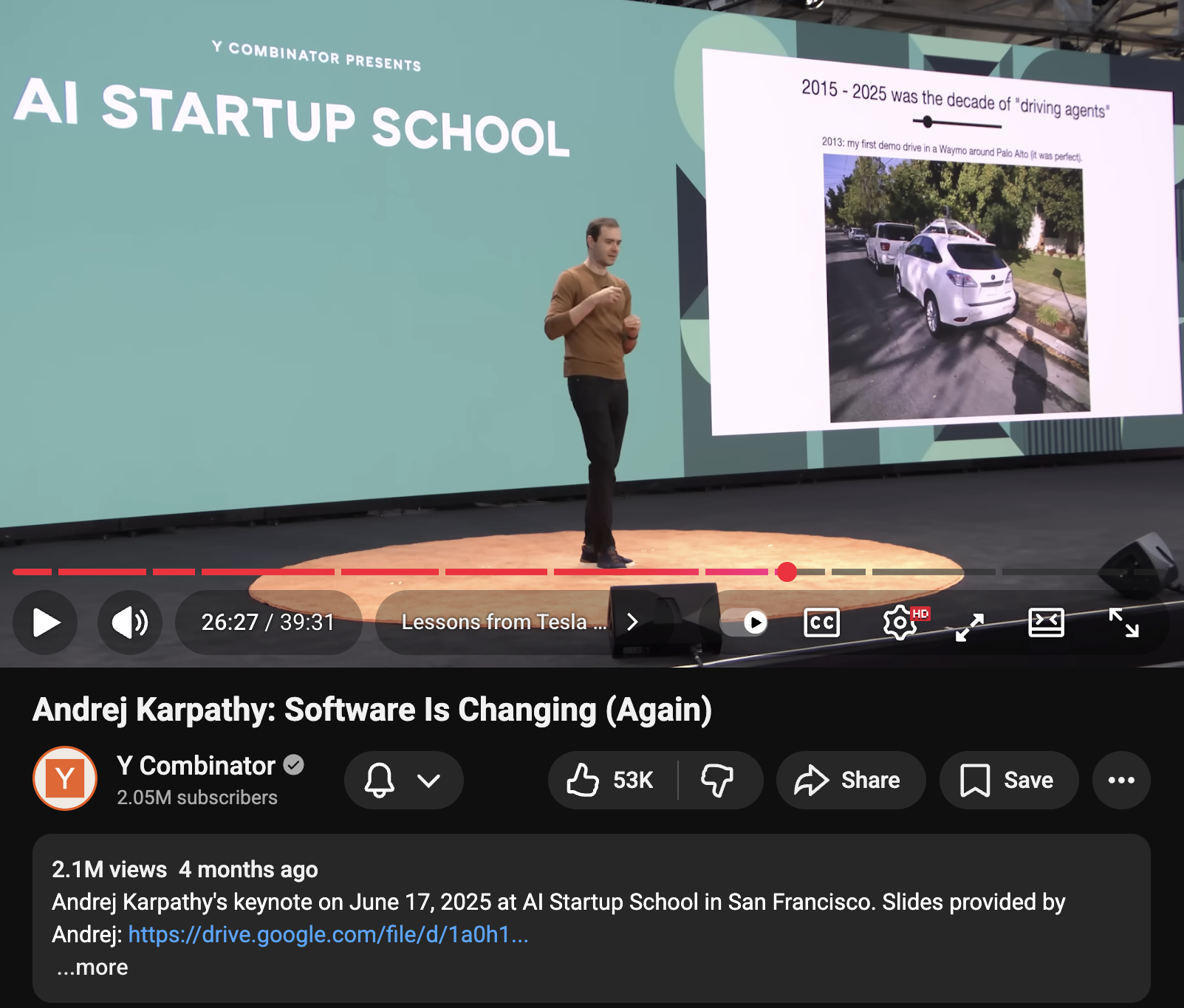This screenshot has height=1008, width=1184.
Task: Expand description with '...more'
Action: [93, 967]
